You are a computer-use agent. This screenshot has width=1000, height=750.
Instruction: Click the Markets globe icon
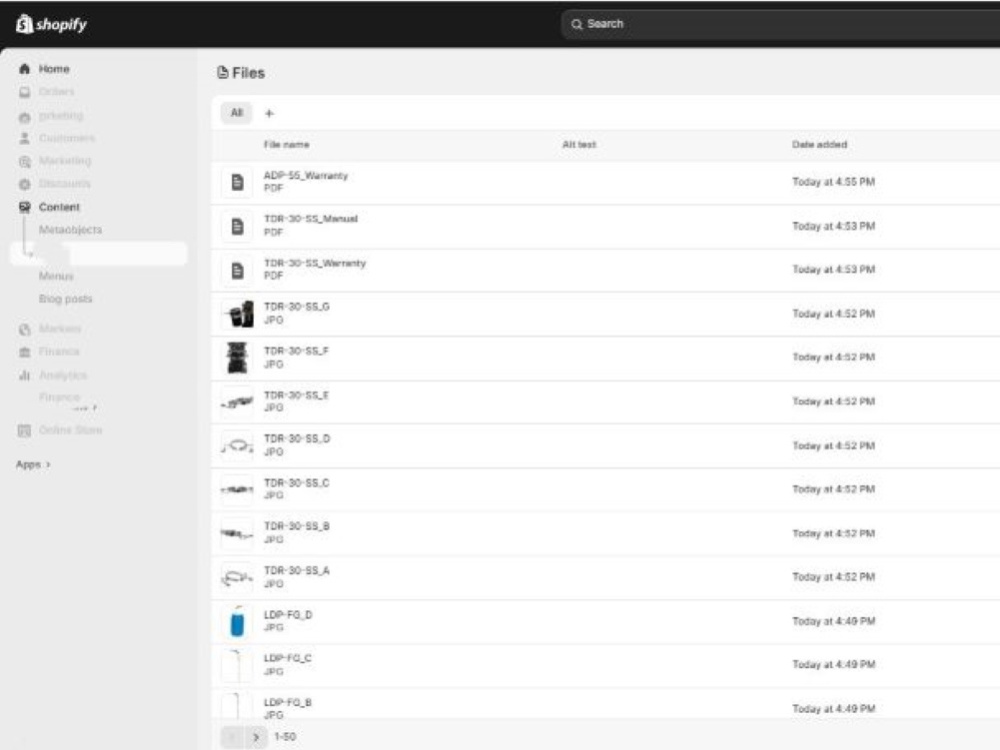coord(25,329)
